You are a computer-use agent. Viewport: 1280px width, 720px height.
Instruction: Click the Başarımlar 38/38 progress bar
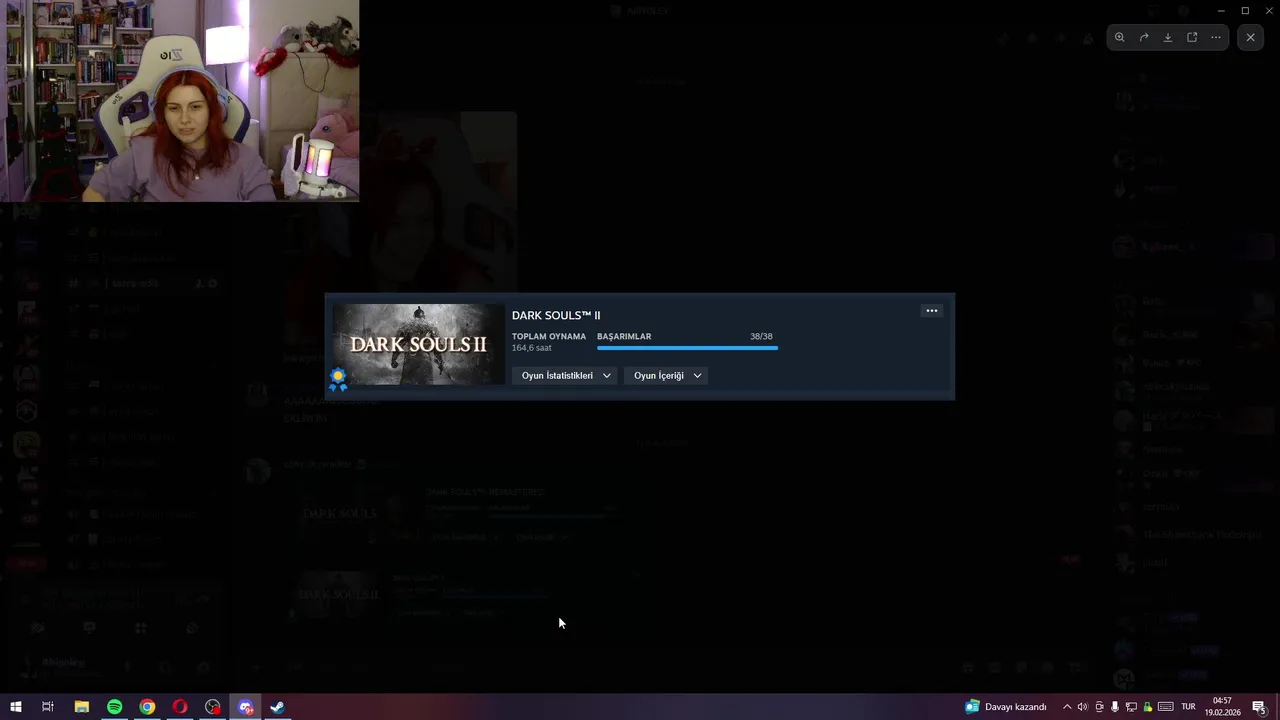click(x=687, y=347)
